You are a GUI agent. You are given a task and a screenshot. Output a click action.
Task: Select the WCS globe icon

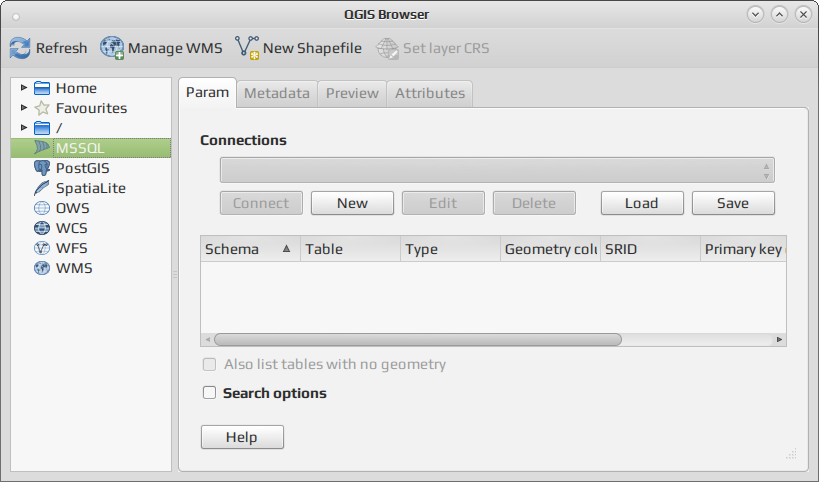(42, 228)
